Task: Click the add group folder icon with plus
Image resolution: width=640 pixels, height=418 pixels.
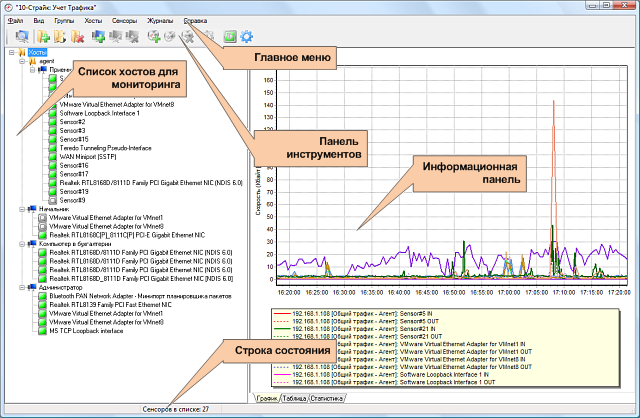Action: click(x=44, y=37)
